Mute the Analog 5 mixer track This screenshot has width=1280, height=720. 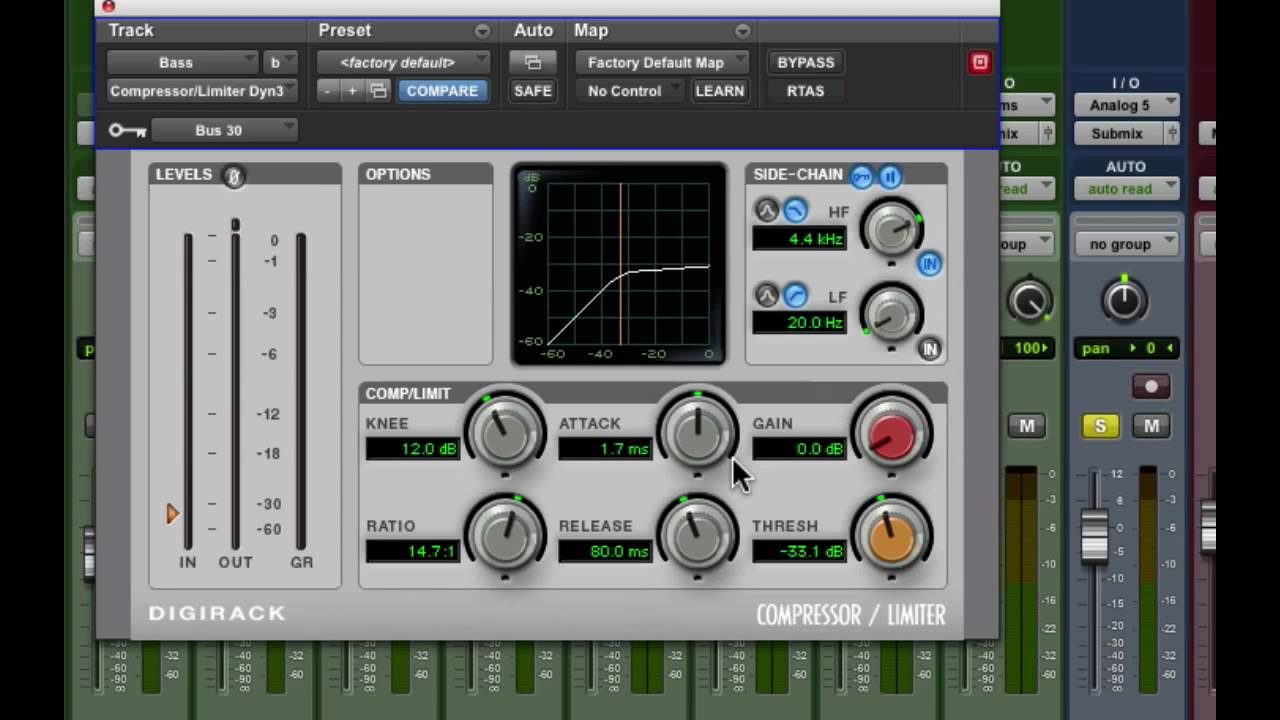(x=1151, y=426)
